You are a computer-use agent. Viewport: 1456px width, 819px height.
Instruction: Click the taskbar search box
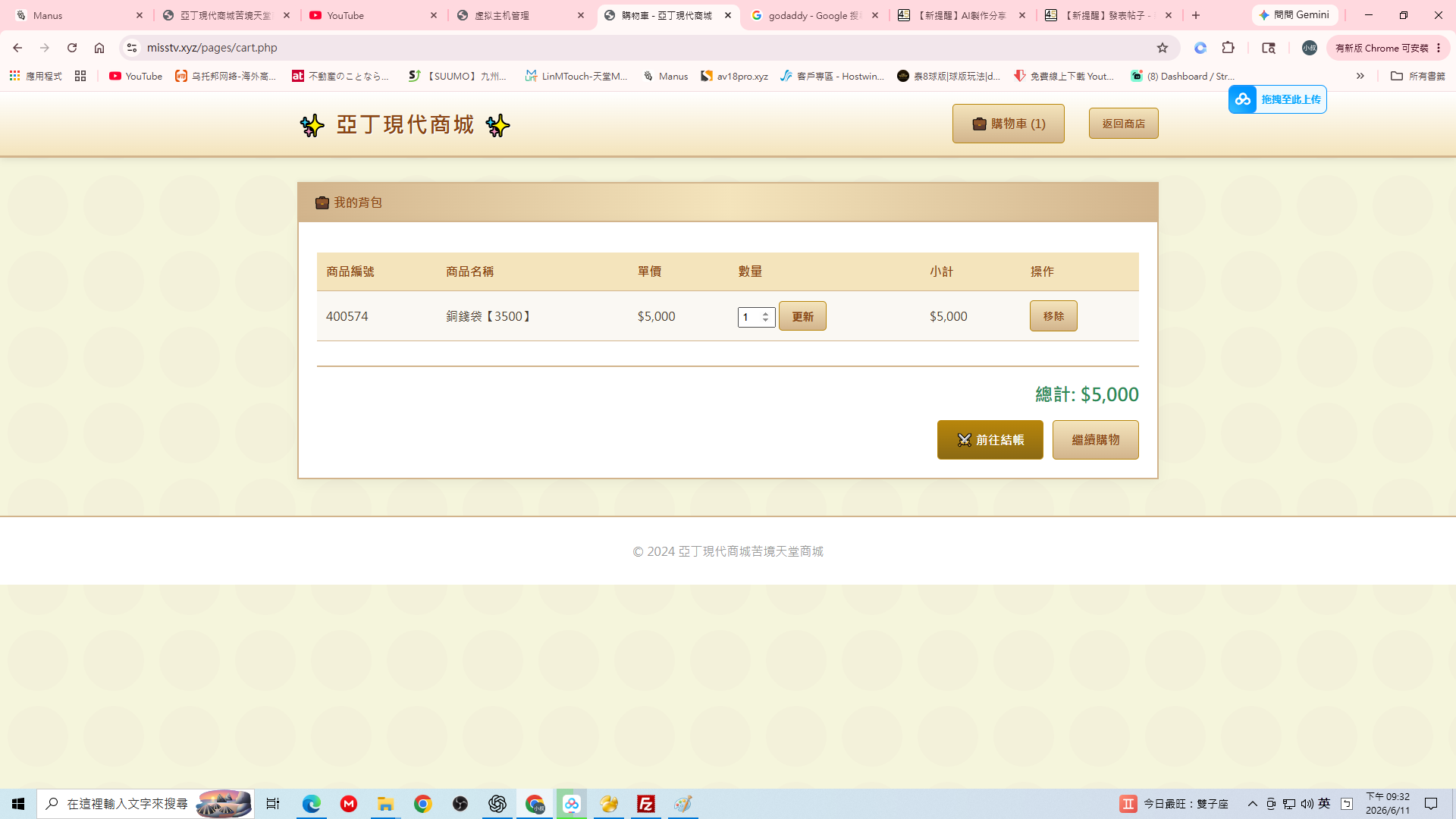(x=146, y=804)
